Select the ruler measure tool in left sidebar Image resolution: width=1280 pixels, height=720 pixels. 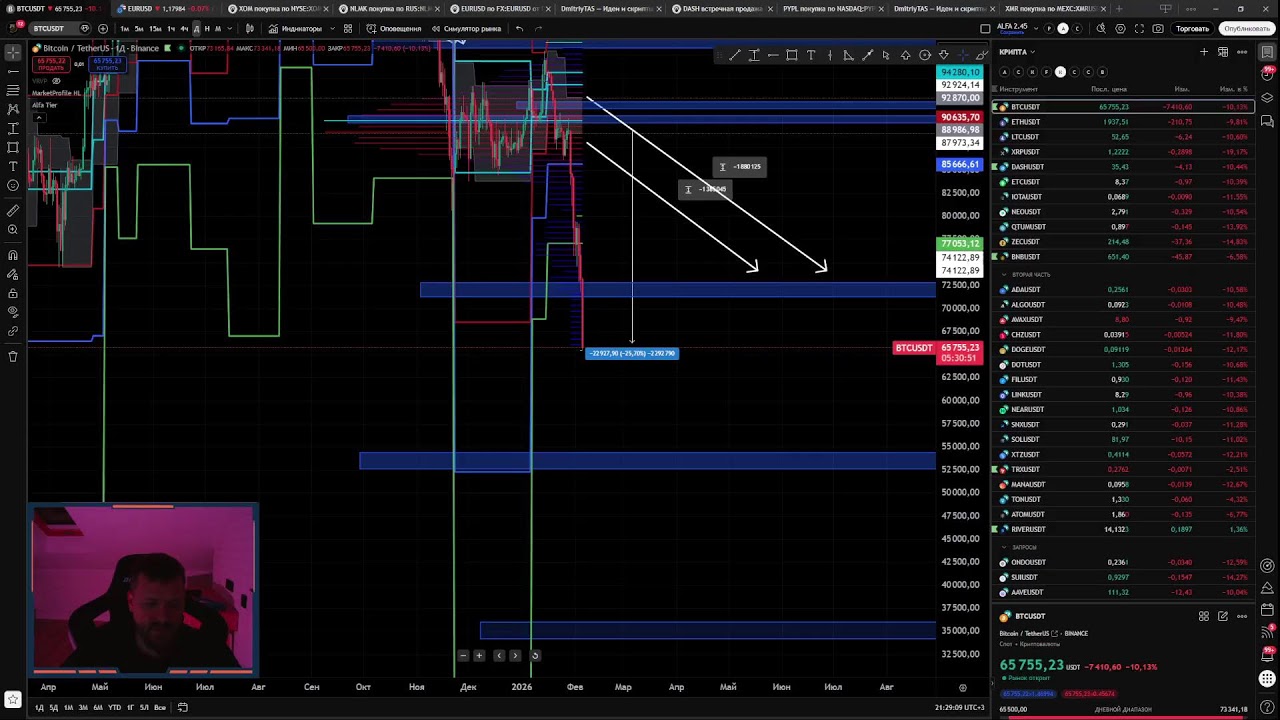click(x=13, y=210)
